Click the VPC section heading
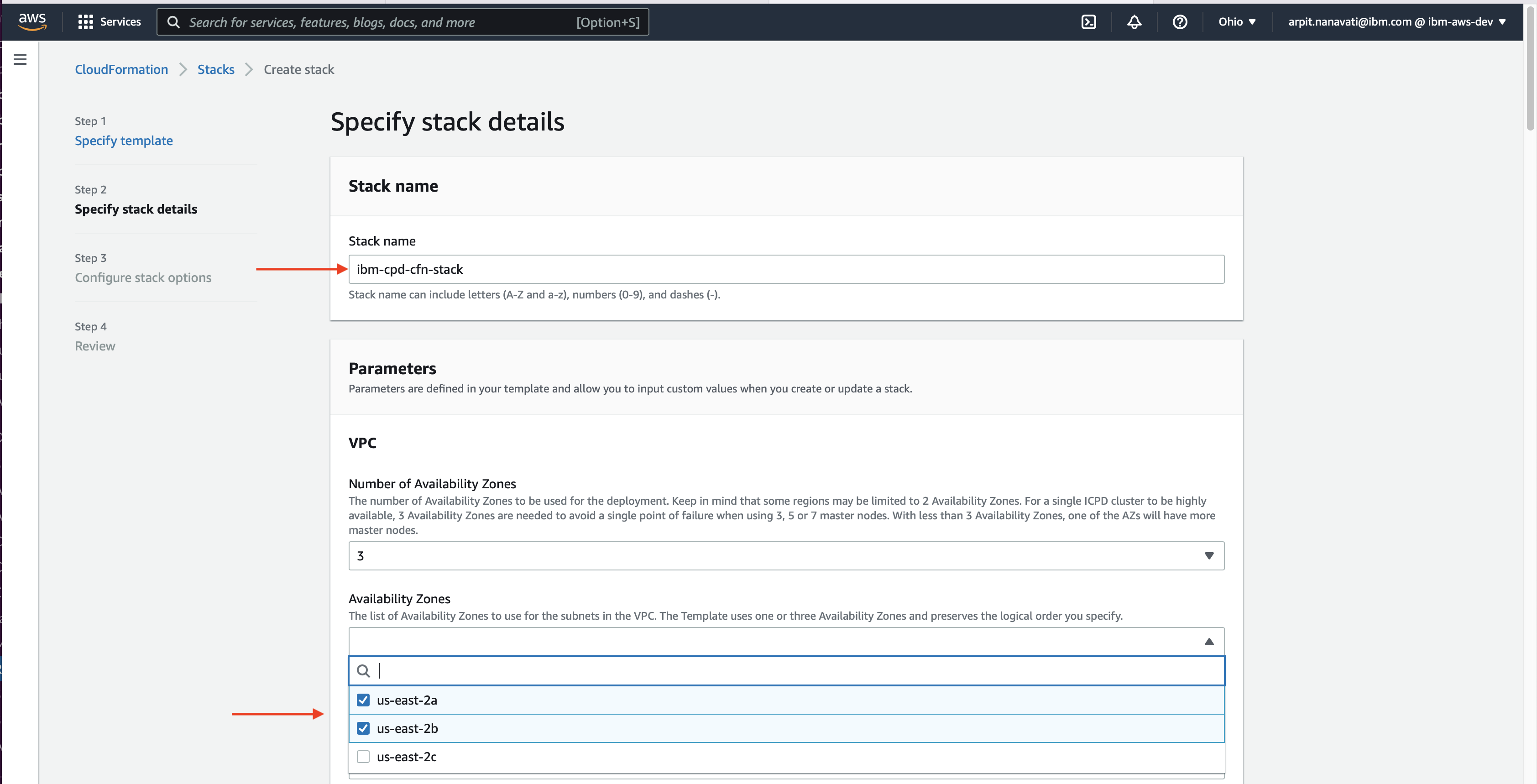The height and width of the screenshot is (784, 1537). [362, 443]
